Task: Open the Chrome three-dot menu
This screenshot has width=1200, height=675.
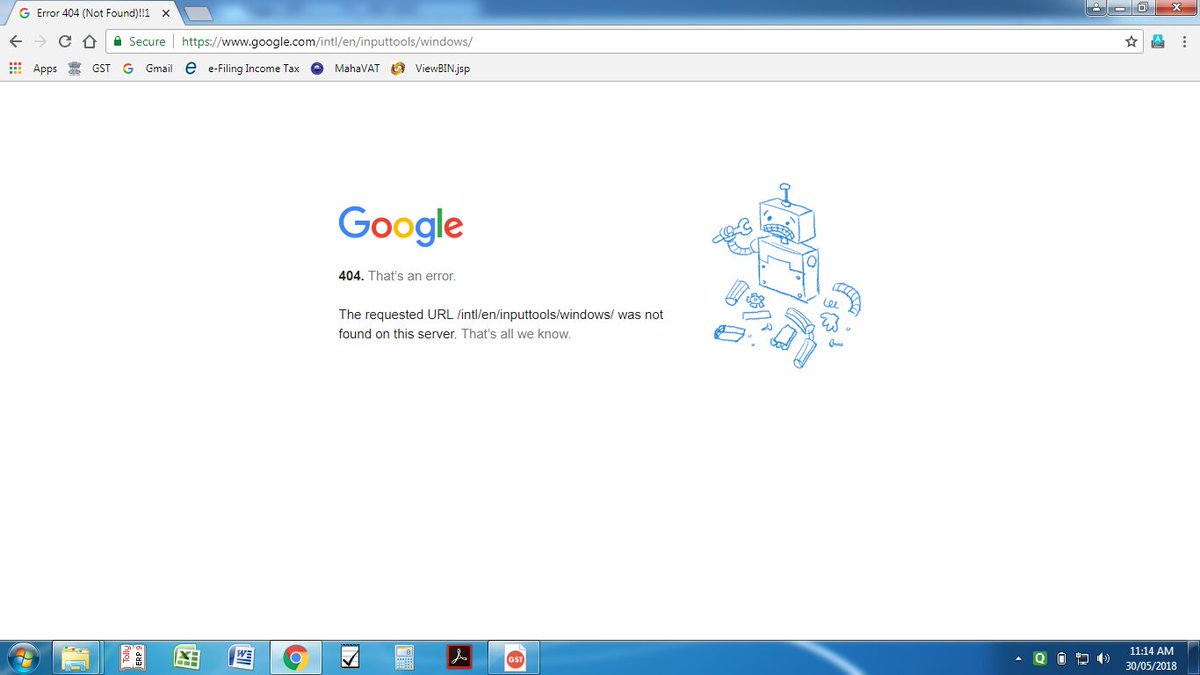Action: point(1184,42)
